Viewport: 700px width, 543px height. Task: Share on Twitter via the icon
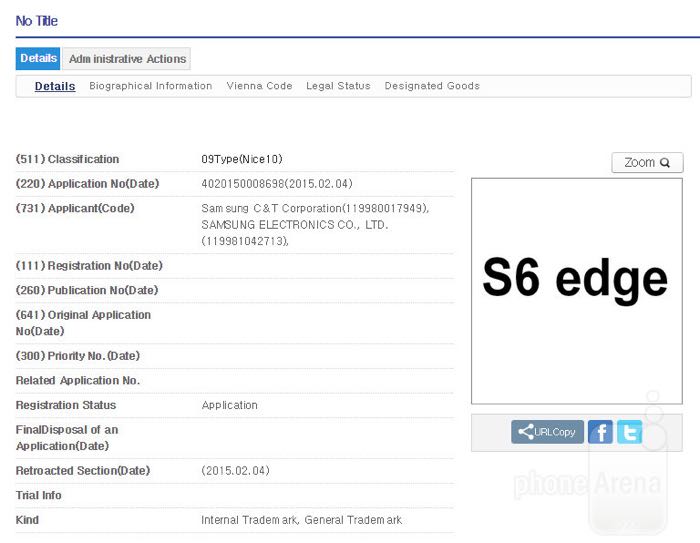click(x=629, y=432)
